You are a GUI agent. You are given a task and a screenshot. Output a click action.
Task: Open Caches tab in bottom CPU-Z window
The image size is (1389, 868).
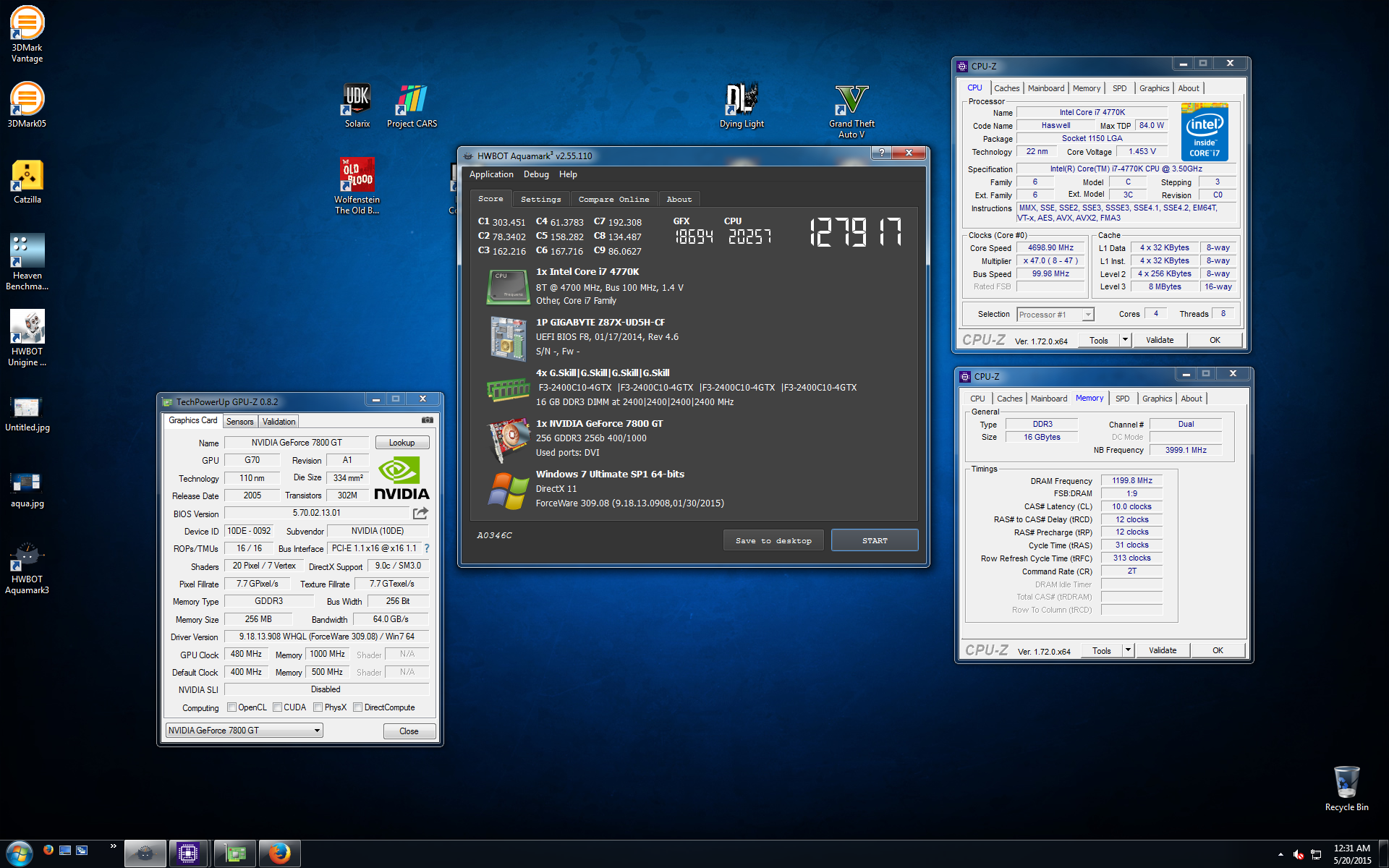pos(1009,399)
